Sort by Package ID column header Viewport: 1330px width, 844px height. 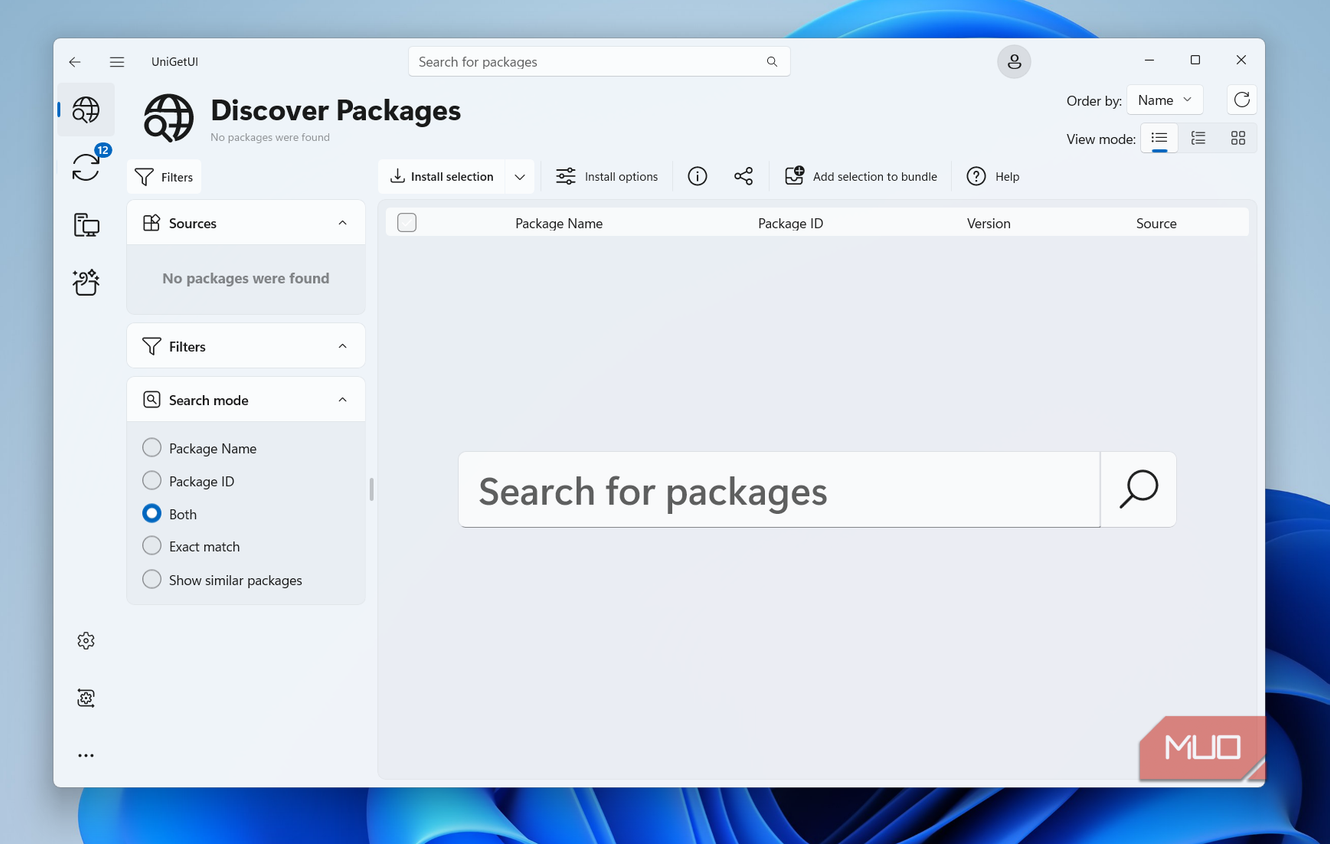[x=790, y=223]
